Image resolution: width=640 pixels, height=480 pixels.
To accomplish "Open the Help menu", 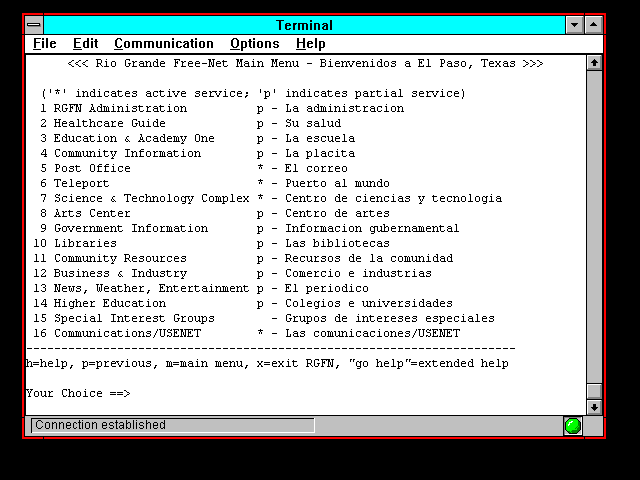I will pyautogui.click(x=310, y=44).
